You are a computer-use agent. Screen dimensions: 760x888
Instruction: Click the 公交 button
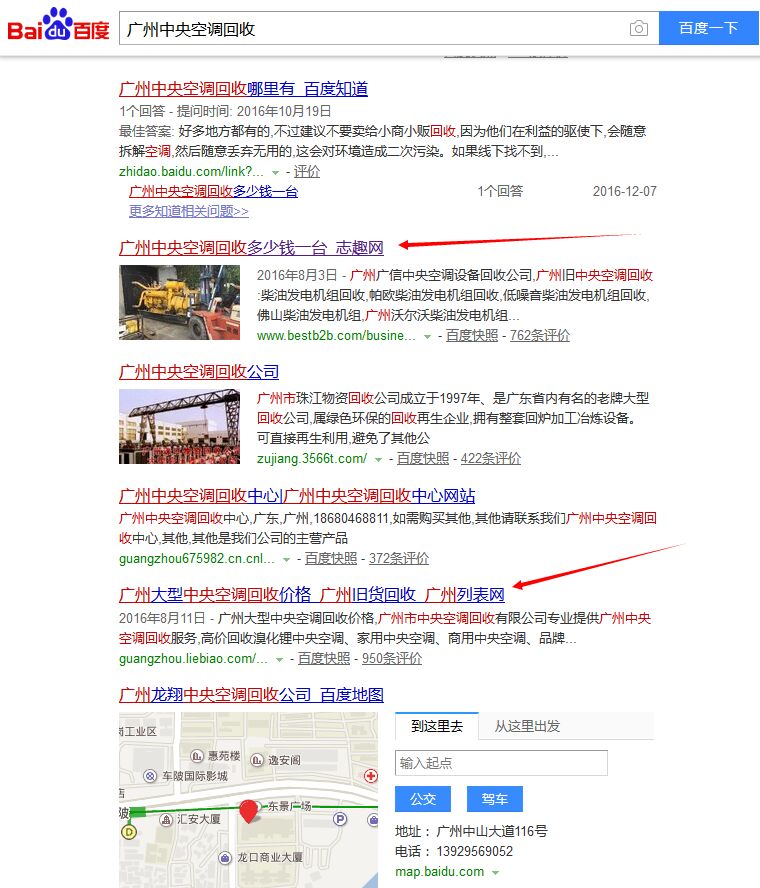(423, 799)
